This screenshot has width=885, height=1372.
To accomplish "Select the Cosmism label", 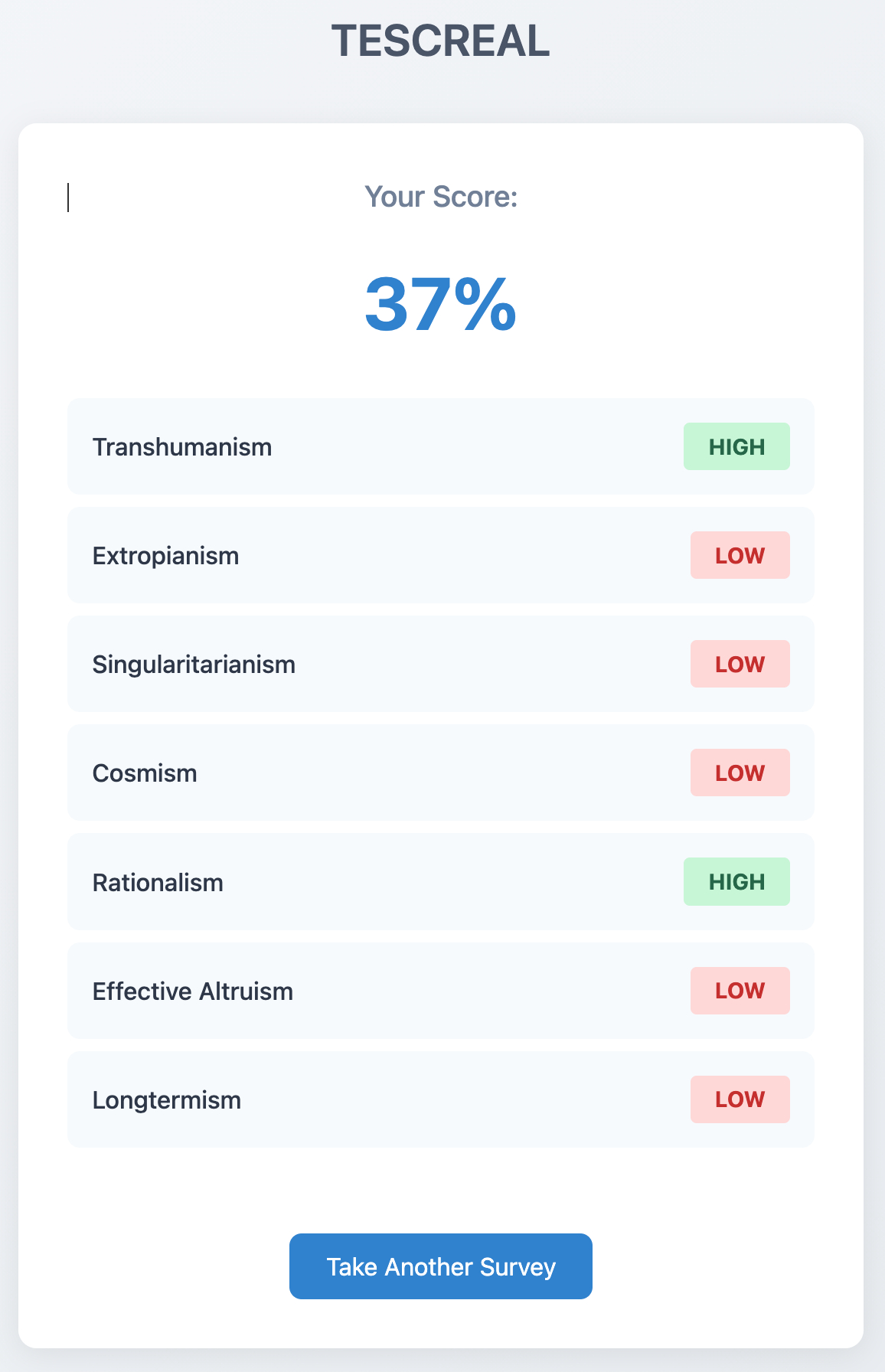I will coord(145,773).
